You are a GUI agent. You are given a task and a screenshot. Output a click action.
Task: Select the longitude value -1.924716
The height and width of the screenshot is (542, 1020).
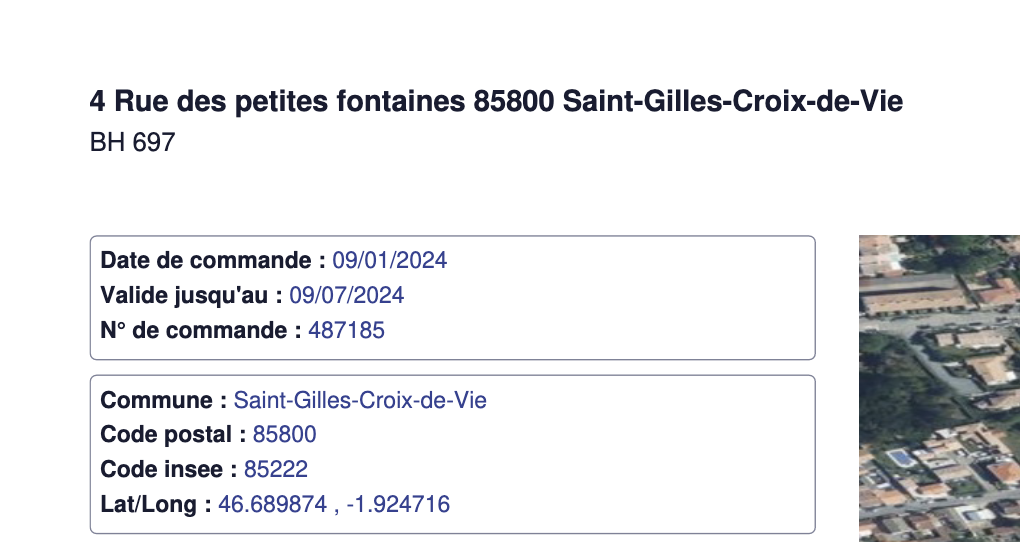[x=398, y=504]
